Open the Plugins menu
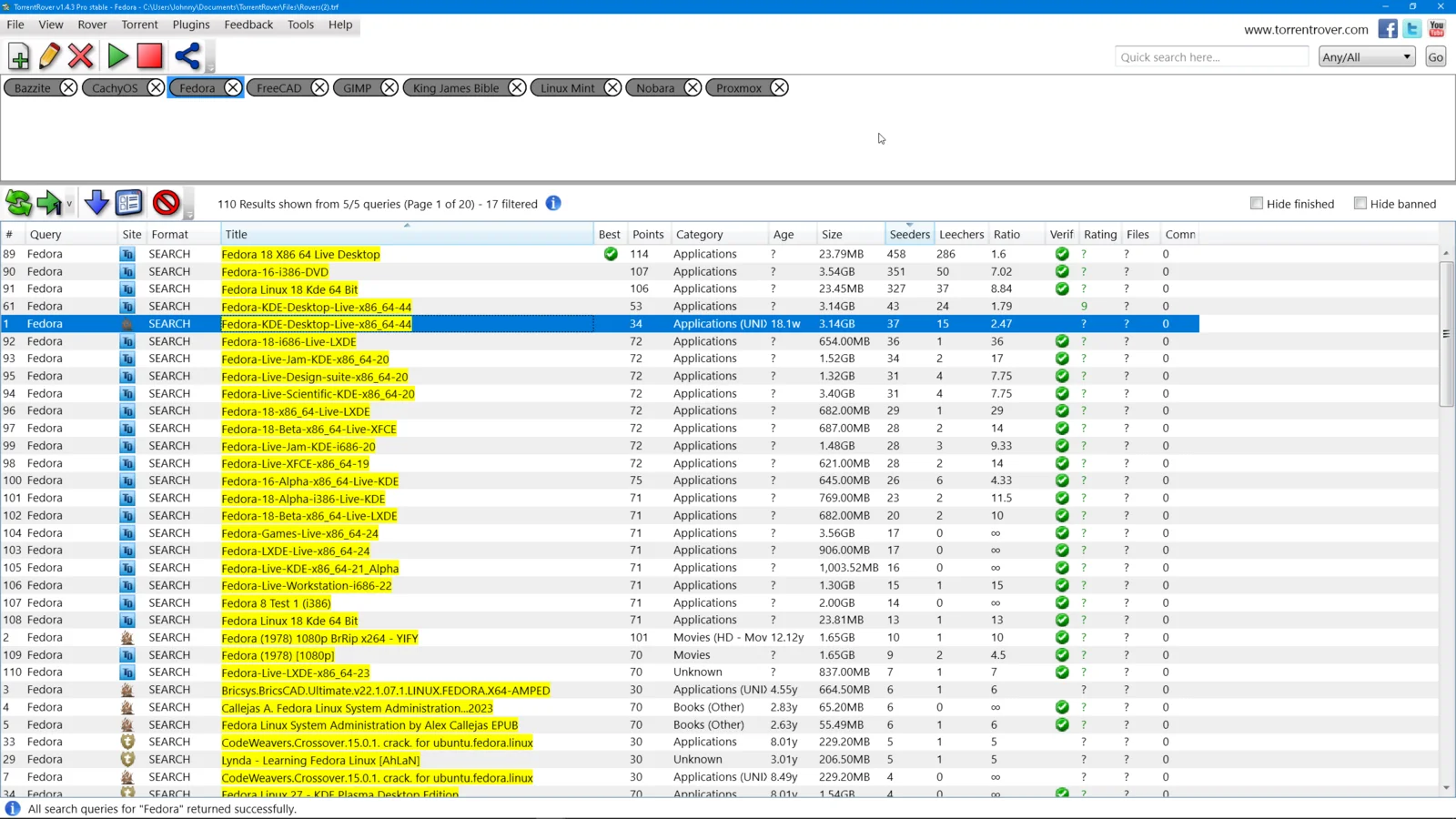1456x819 pixels. (x=191, y=25)
